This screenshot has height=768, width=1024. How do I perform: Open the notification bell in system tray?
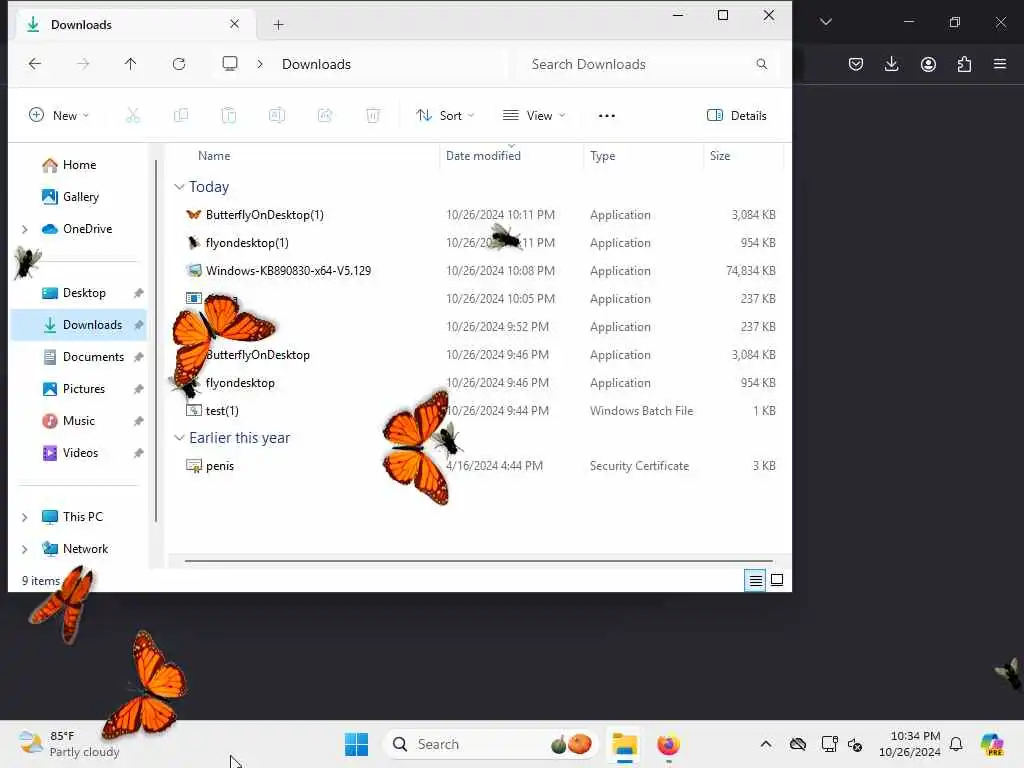956,744
